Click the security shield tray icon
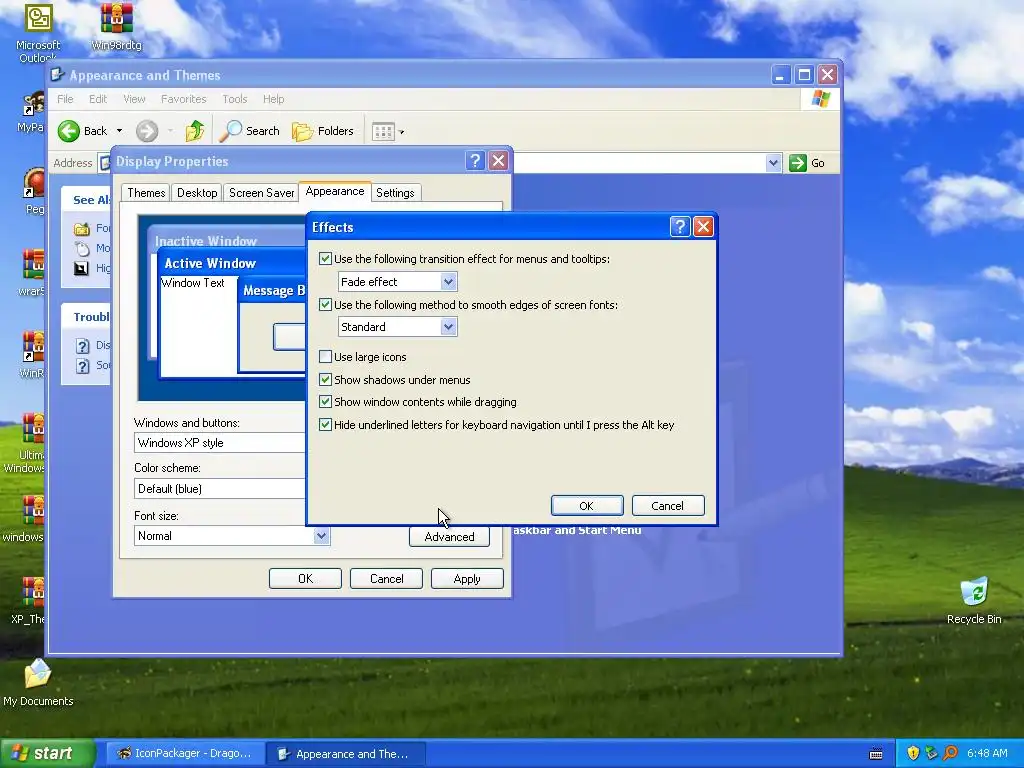The height and width of the screenshot is (768, 1024). click(x=913, y=753)
